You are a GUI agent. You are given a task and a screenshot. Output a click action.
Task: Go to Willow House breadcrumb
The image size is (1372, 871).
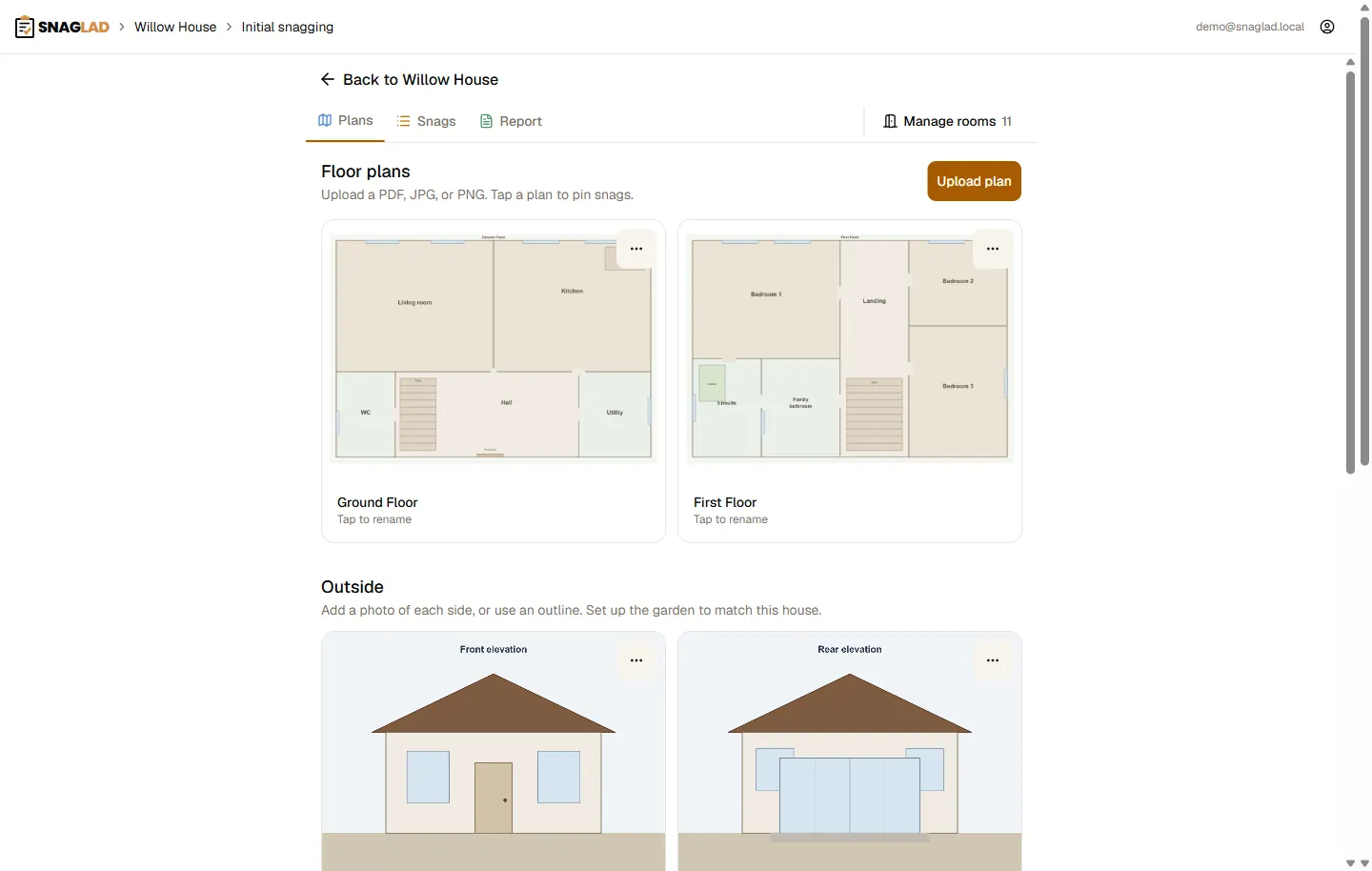pyautogui.click(x=175, y=27)
